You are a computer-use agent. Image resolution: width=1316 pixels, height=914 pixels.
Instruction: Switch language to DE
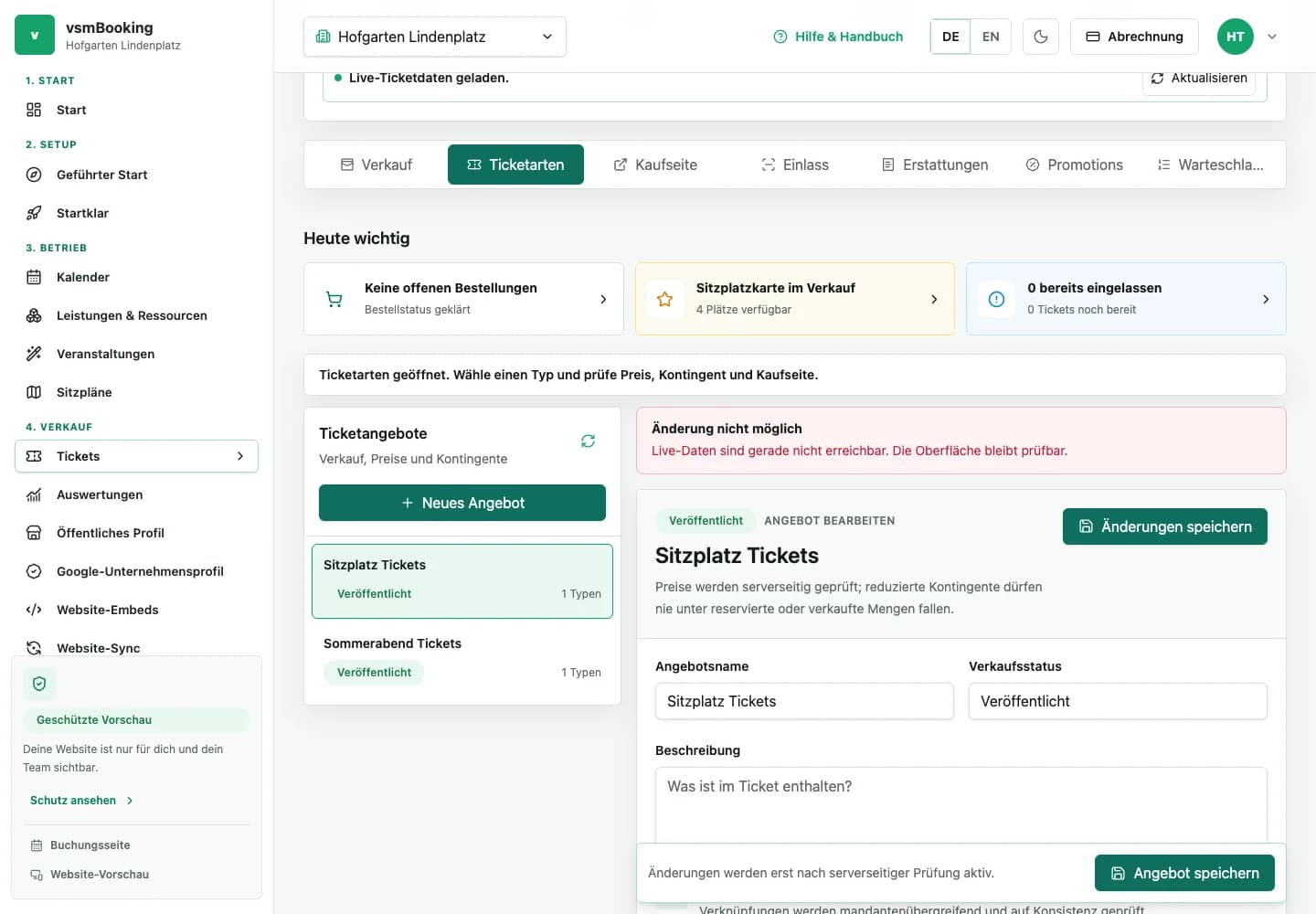click(950, 37)
